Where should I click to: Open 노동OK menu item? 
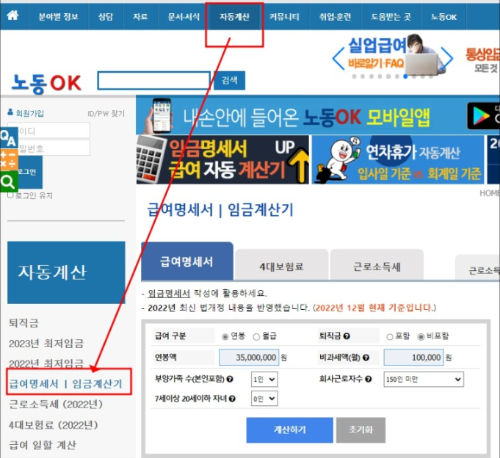tap(444, 17)
